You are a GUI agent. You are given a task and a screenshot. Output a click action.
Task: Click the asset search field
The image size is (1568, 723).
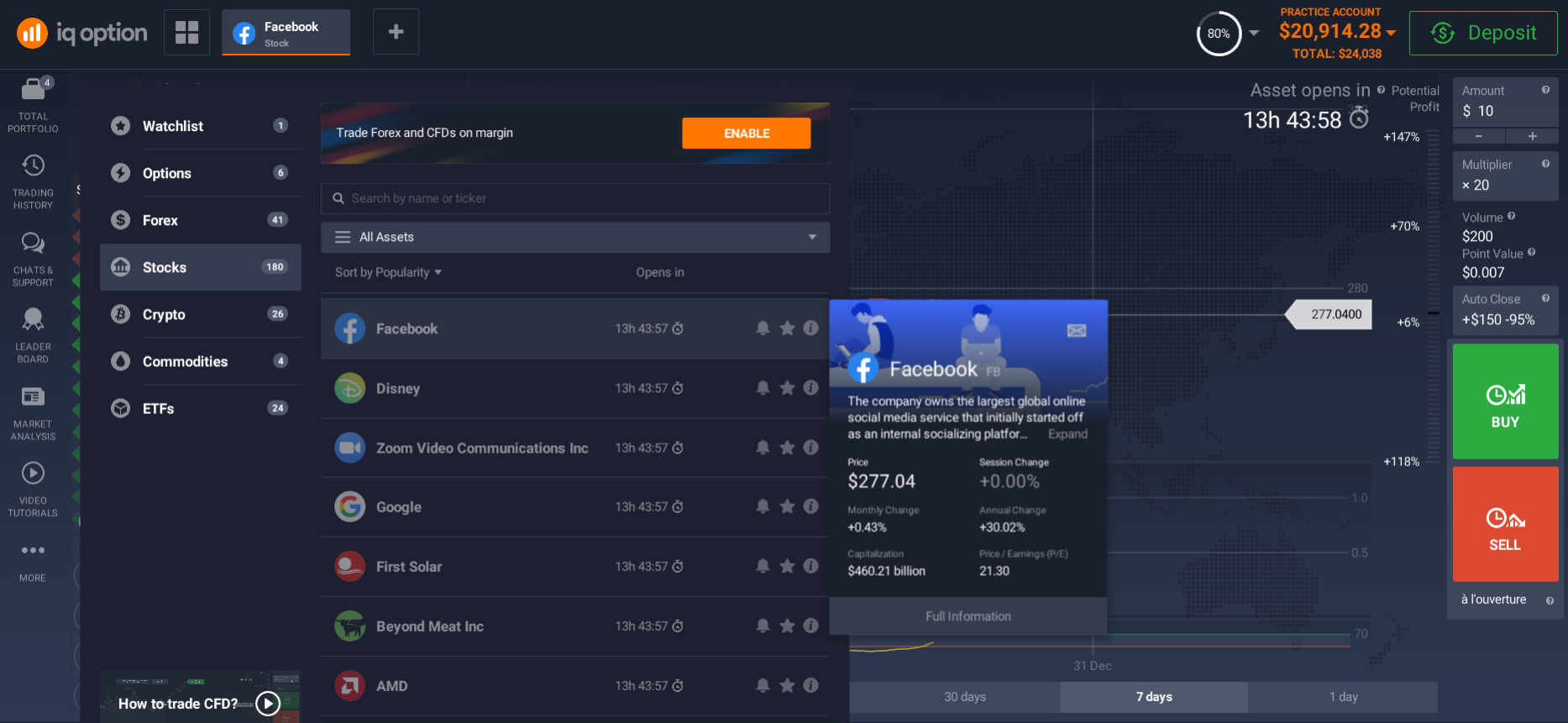(575, 199)
